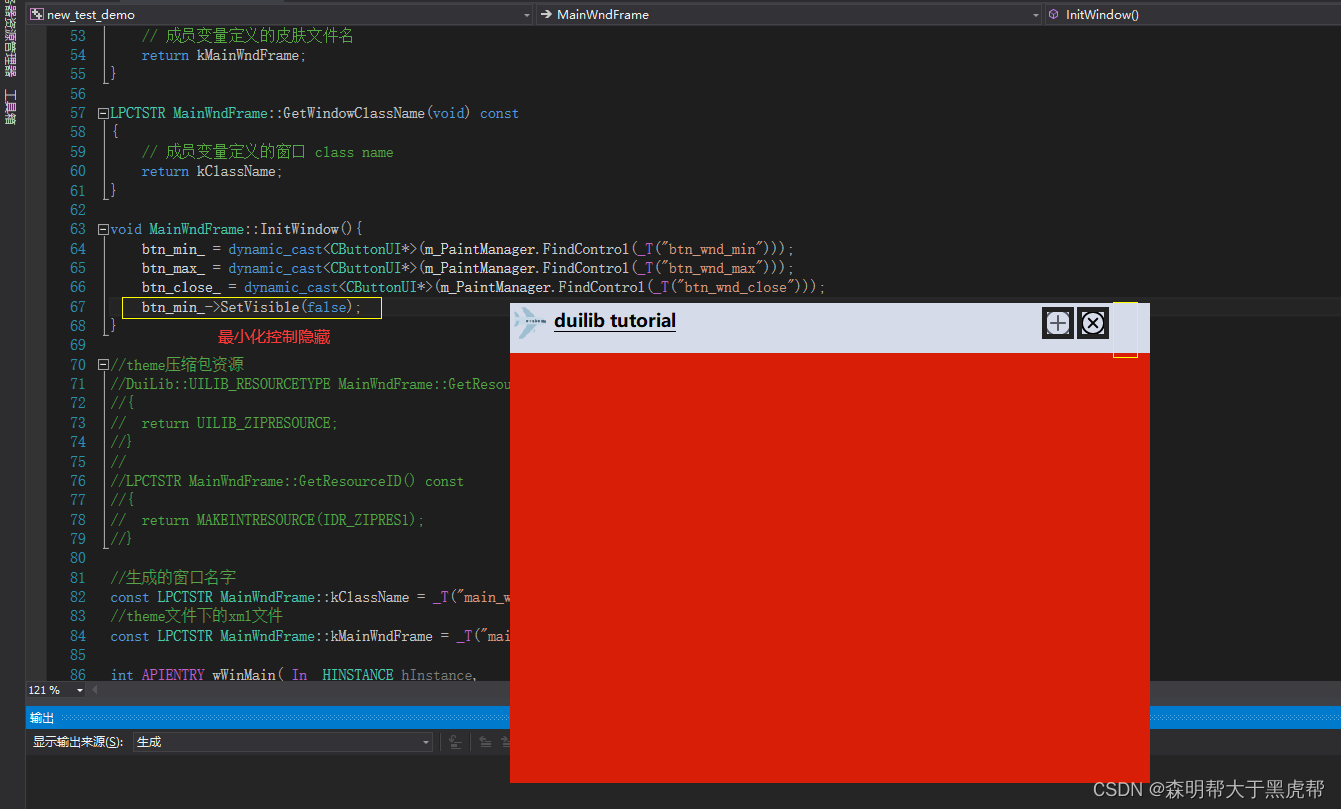This screenshot has width=1341, height=809.
Task: Click the duilib tutorial title text
Action: click(615, 321)
